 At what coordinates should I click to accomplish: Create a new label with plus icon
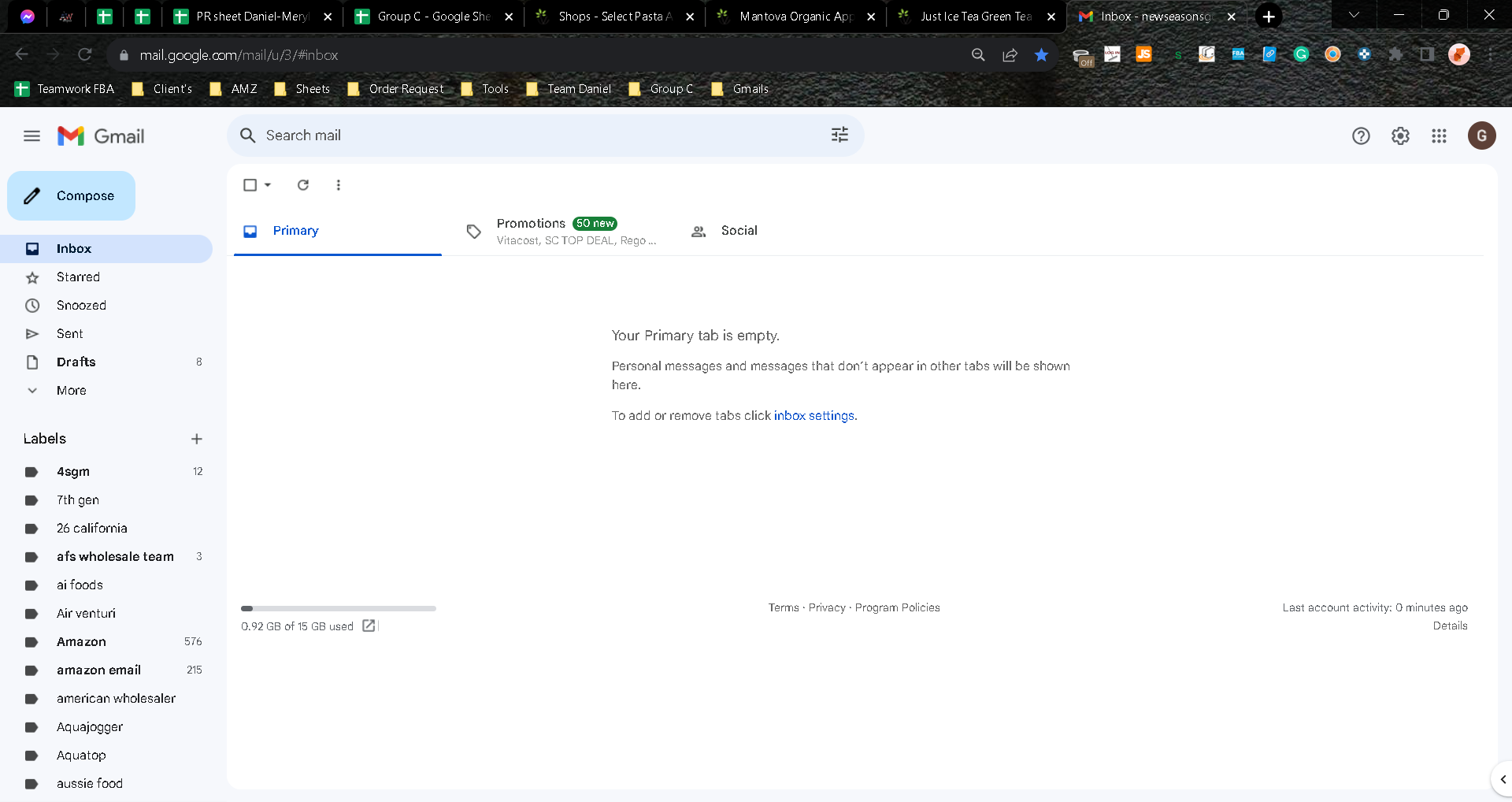click(x=197, y=439)
